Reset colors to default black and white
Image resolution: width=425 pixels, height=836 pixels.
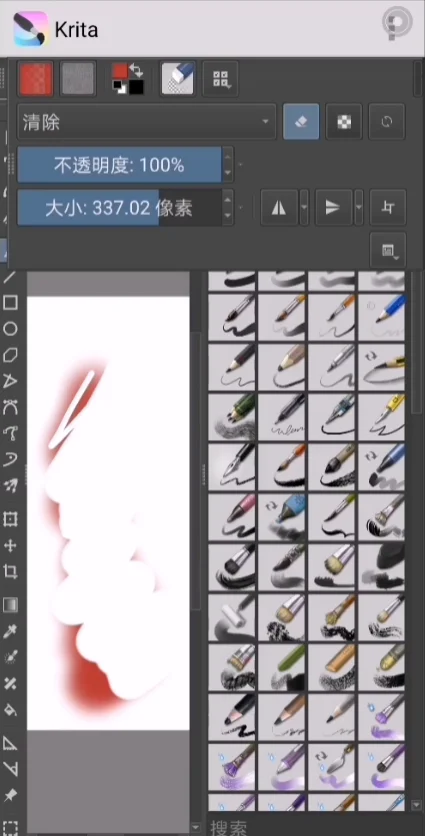tap(119, 87)
